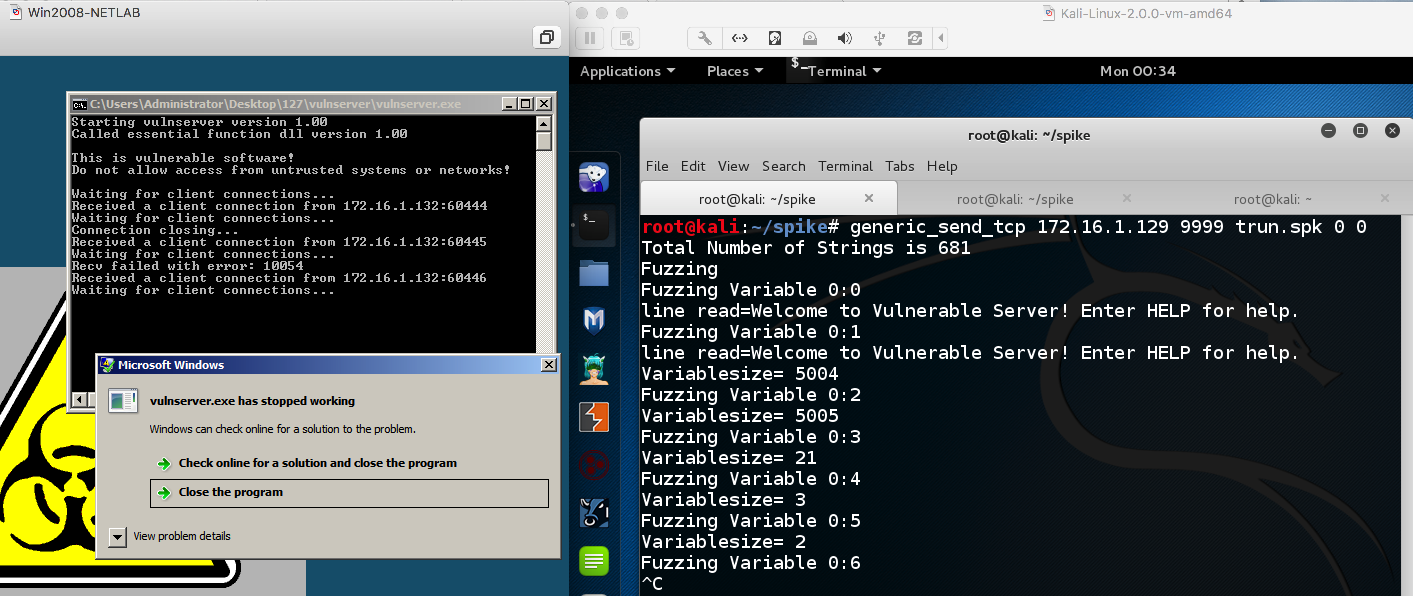This screenshot has width=1413, height=596.
Task: Click the hard disk toolbar icon
Action: click(775, 38)
